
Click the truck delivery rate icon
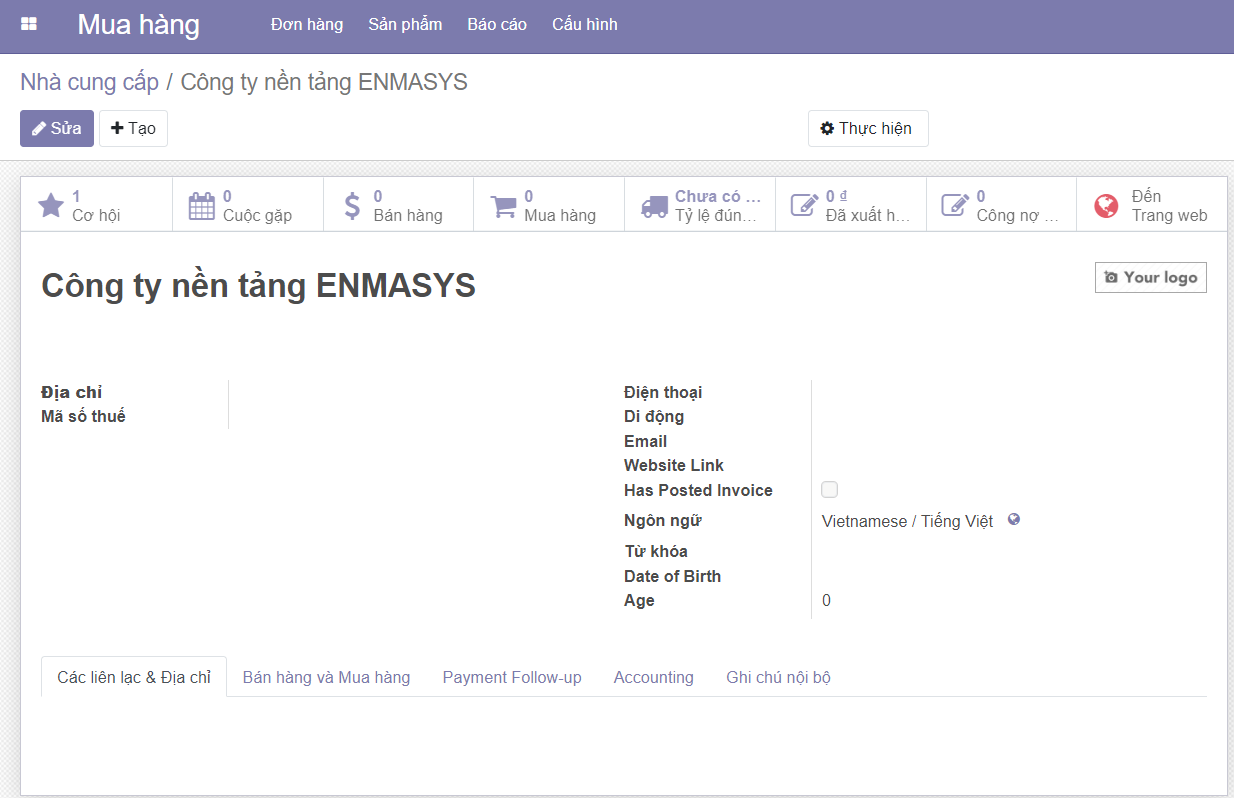click(x=654, y=206)
